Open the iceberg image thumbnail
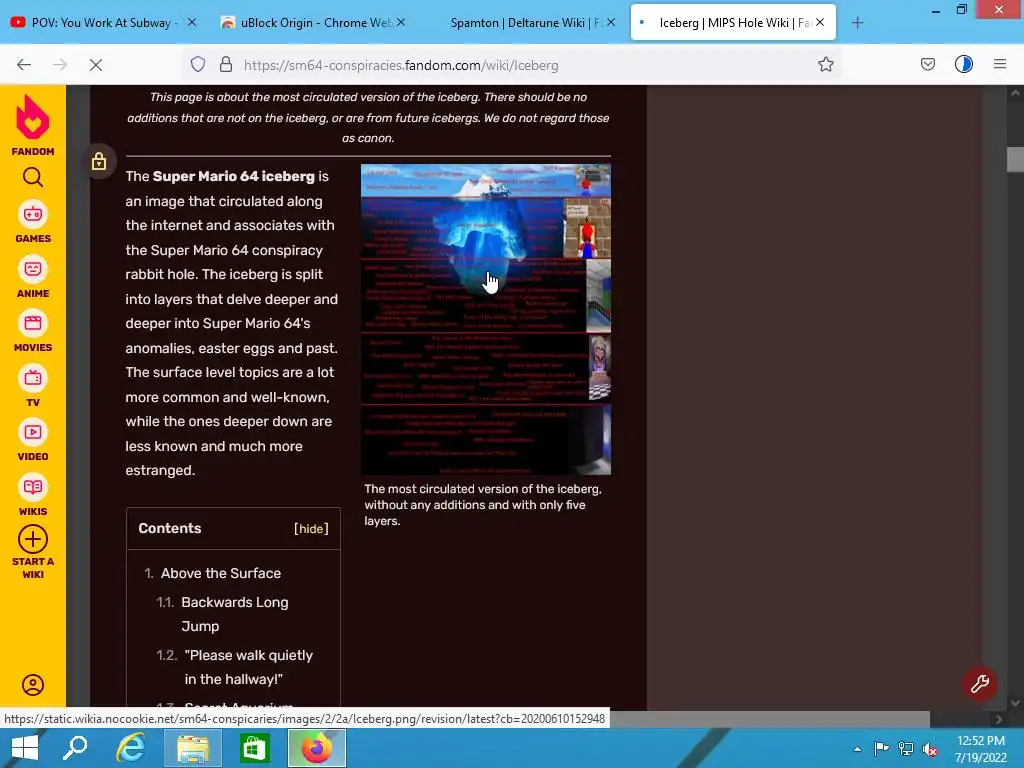 coord(486,319)
